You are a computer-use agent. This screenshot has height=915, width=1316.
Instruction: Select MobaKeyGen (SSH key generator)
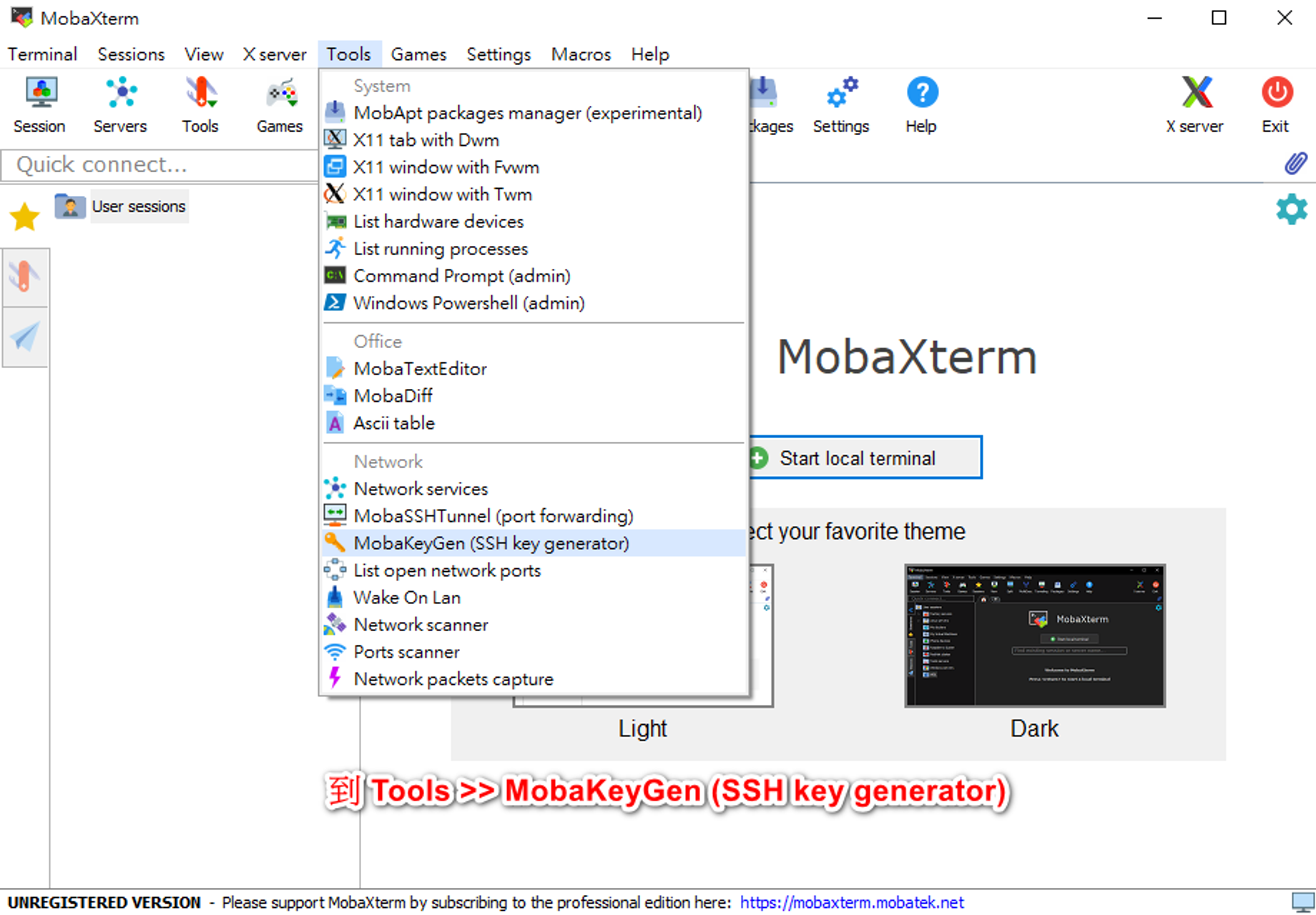[x=534, y=543]
